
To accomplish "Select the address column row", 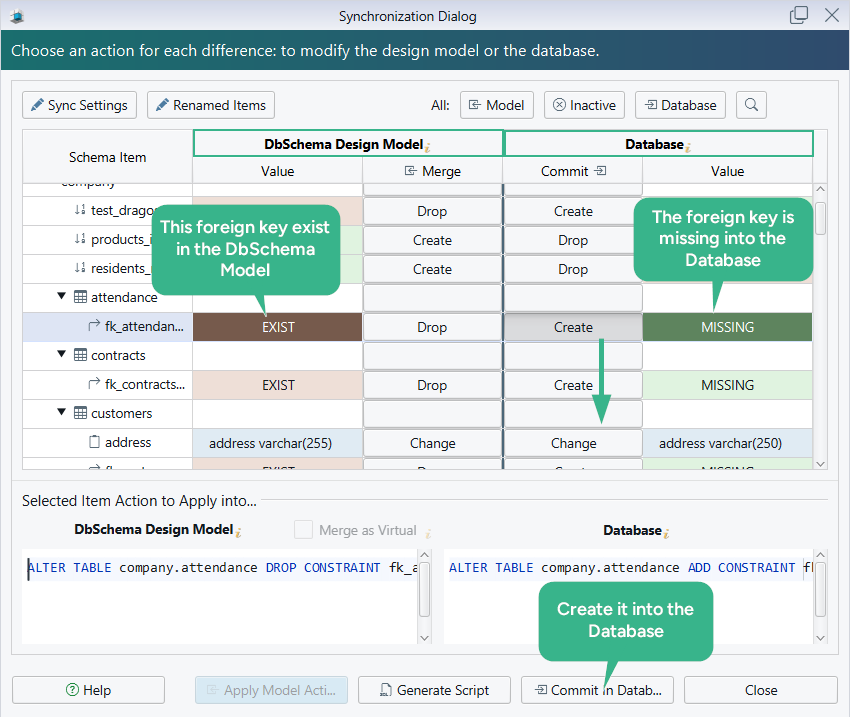I will 108,443.
